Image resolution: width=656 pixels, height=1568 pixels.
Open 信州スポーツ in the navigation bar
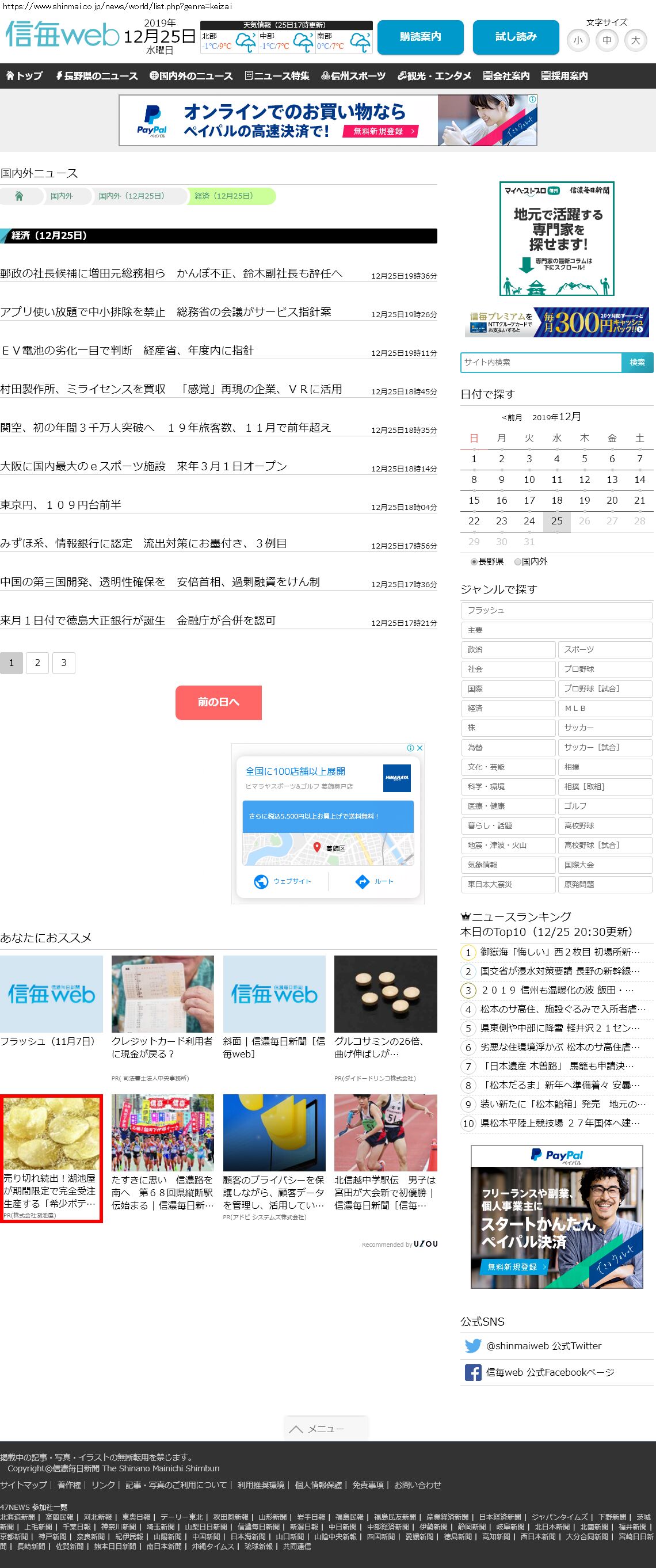point(353,76)
